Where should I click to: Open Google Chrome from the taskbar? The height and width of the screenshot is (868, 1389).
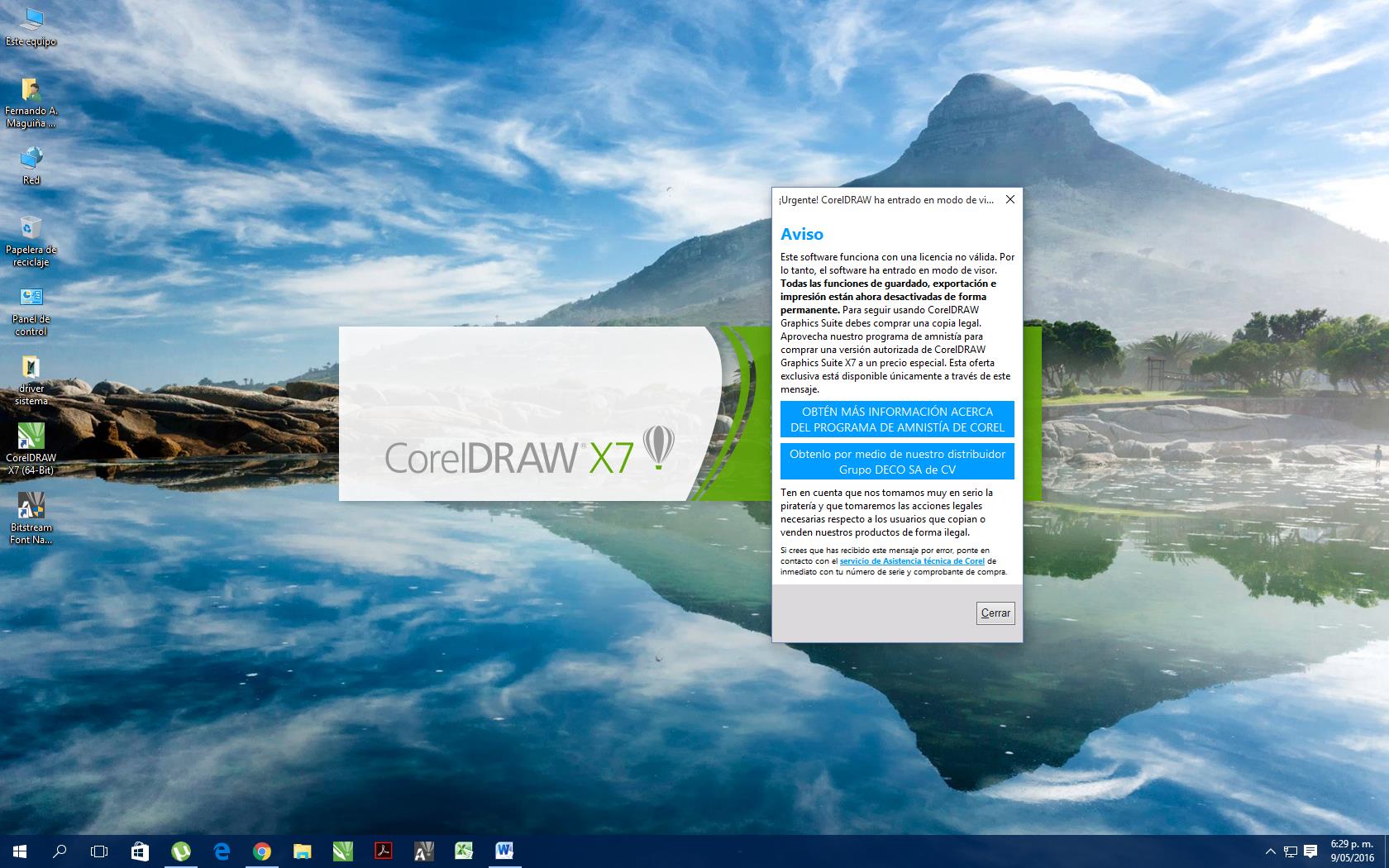click(263, 851)
